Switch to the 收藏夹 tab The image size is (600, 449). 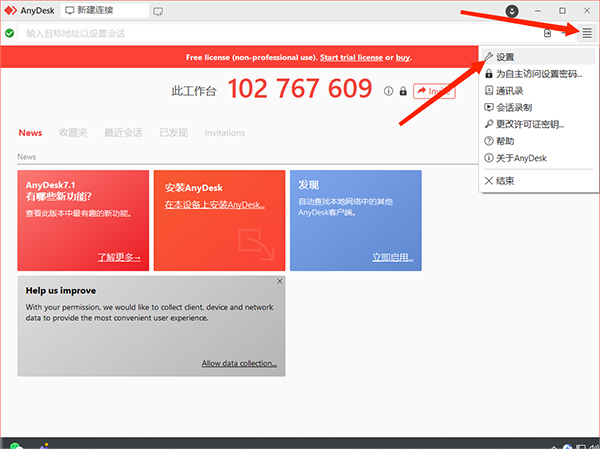73,133
